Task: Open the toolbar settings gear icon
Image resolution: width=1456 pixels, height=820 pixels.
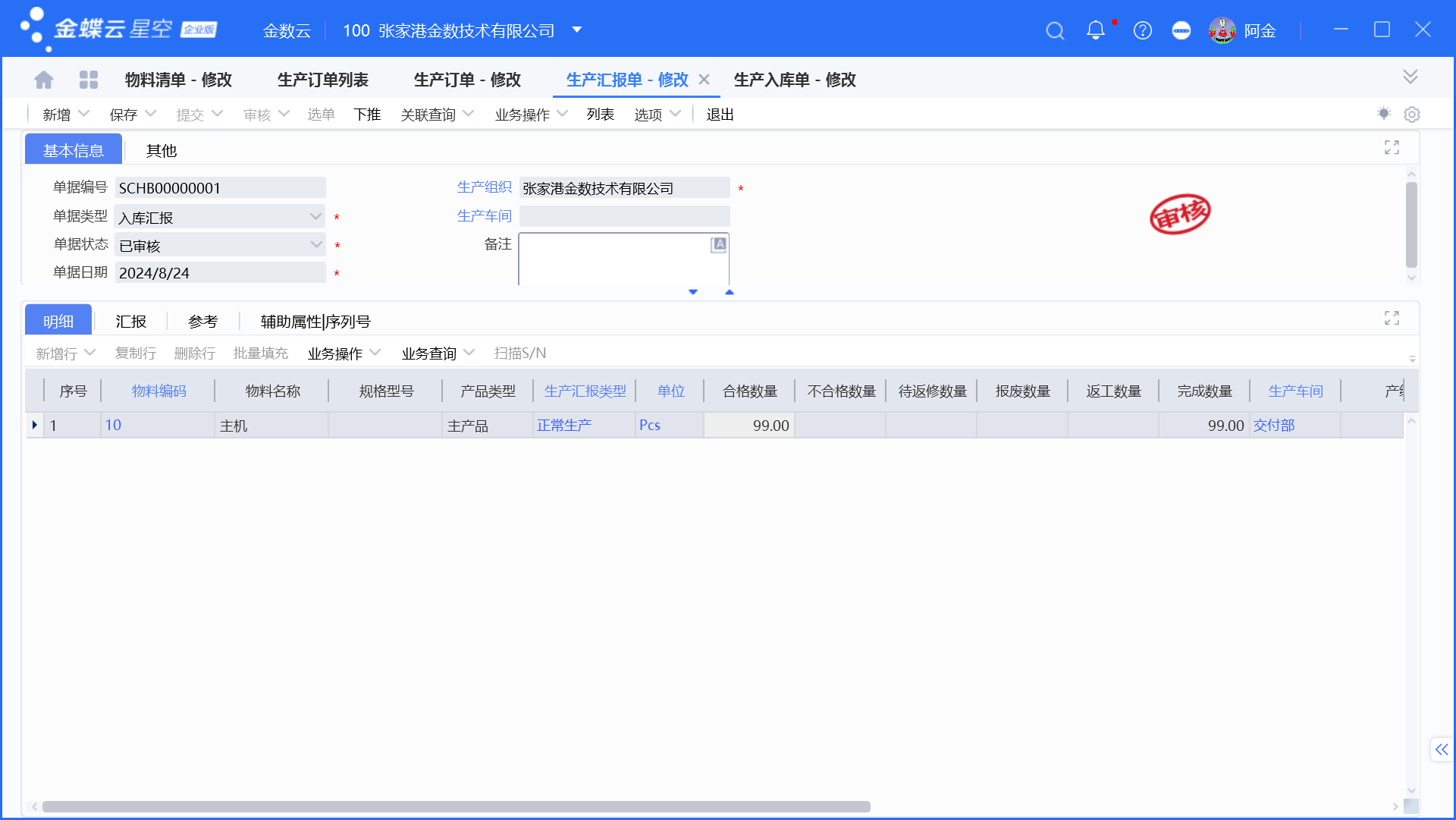Action: coord(1411,114)
